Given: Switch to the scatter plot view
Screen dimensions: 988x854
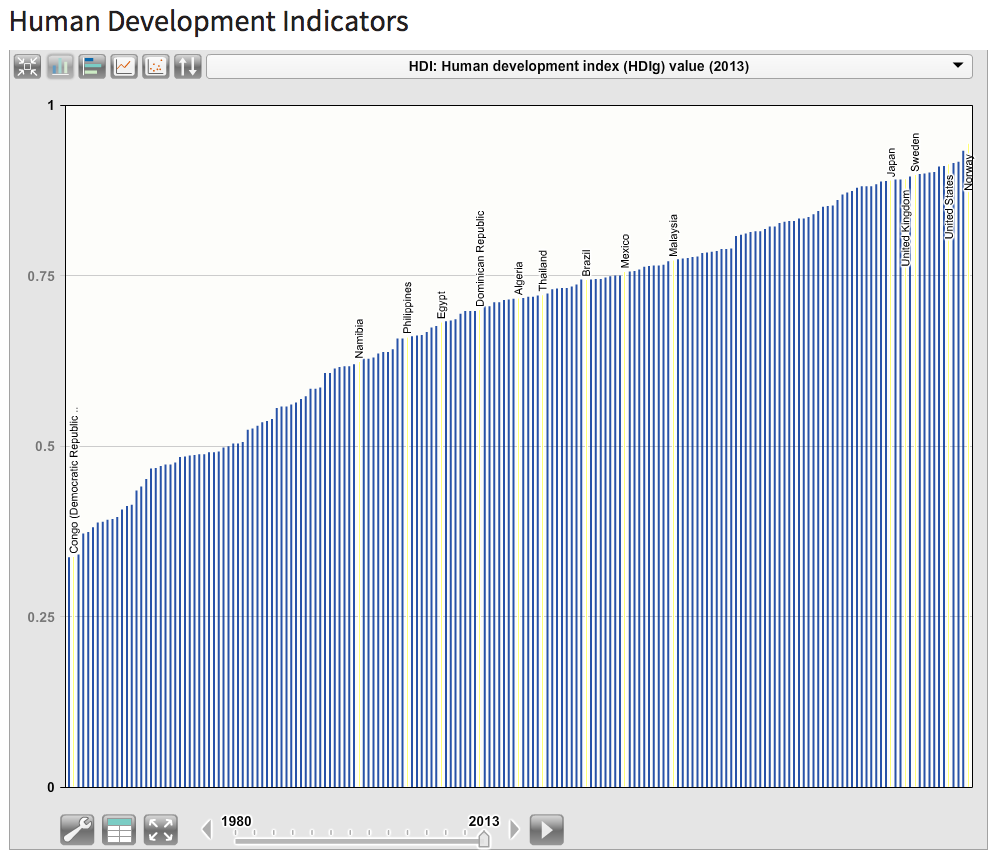Looking at the screenshot, I should 155,66.
